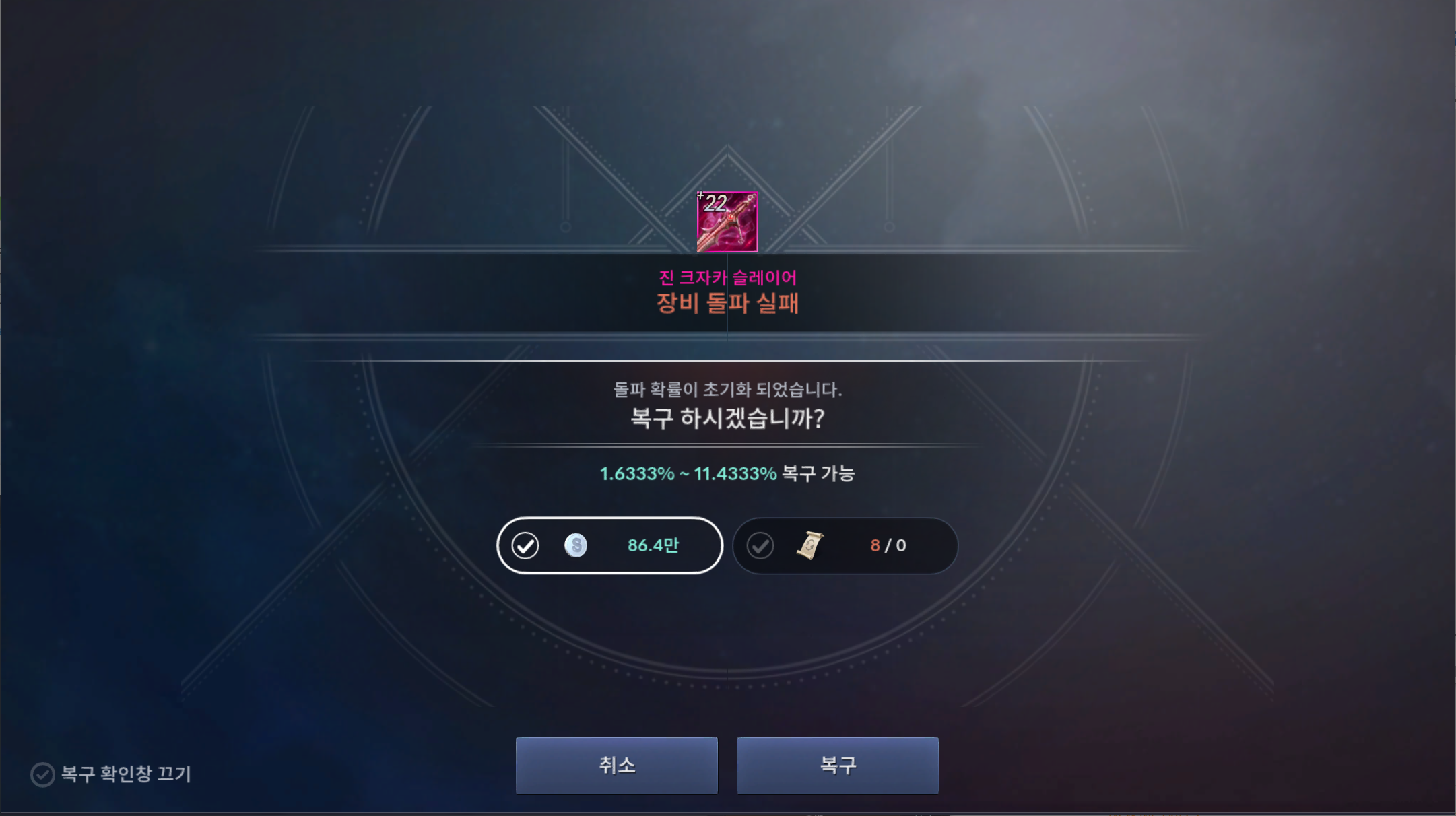Click the 진 크자카 슬레이어 item name
The width and height of the screenshot is (1456, 816).
click(x=727, y=277)
